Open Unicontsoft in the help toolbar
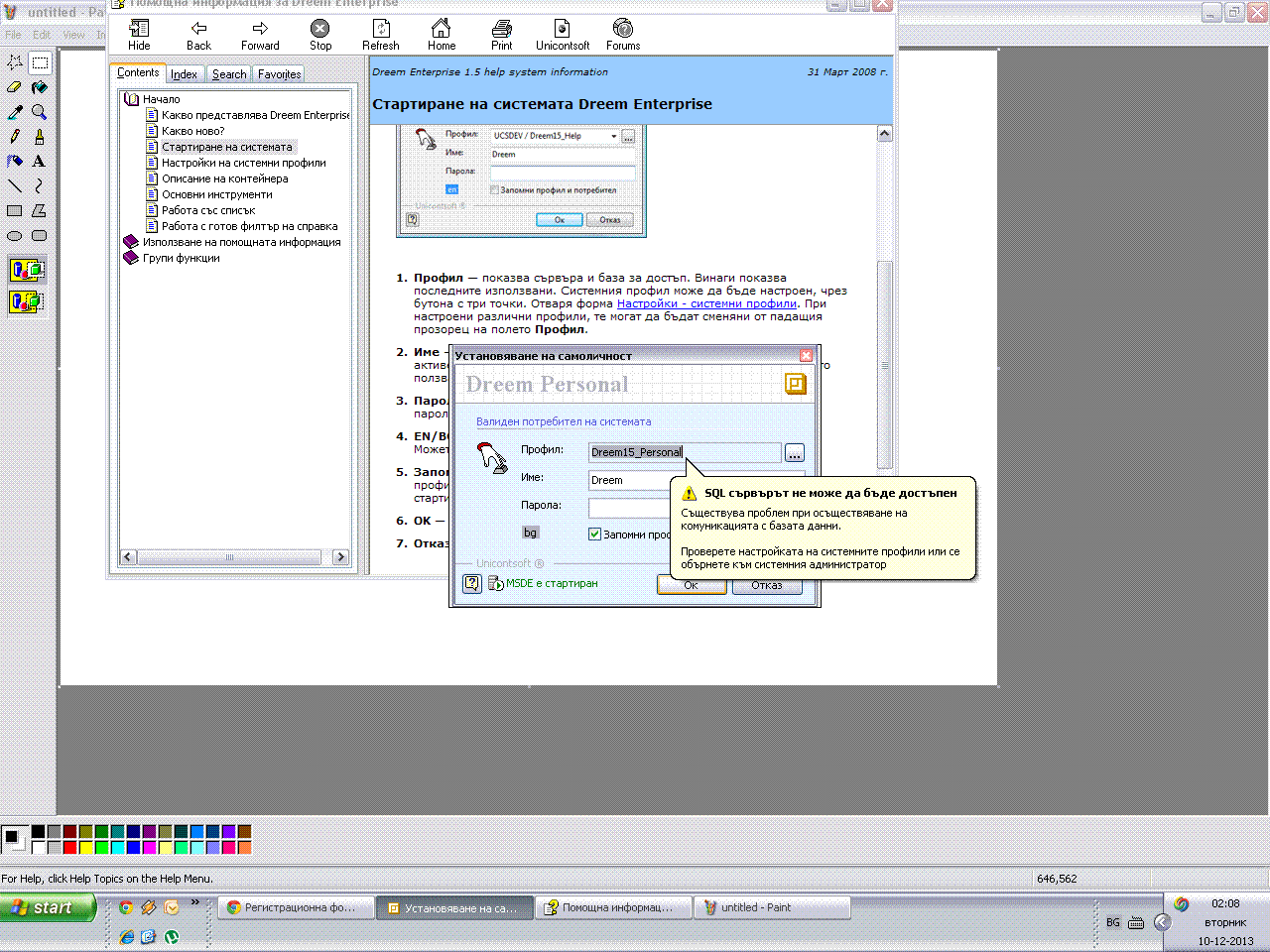The width and height of the screenshot is (1270, 952). [563, 35]
